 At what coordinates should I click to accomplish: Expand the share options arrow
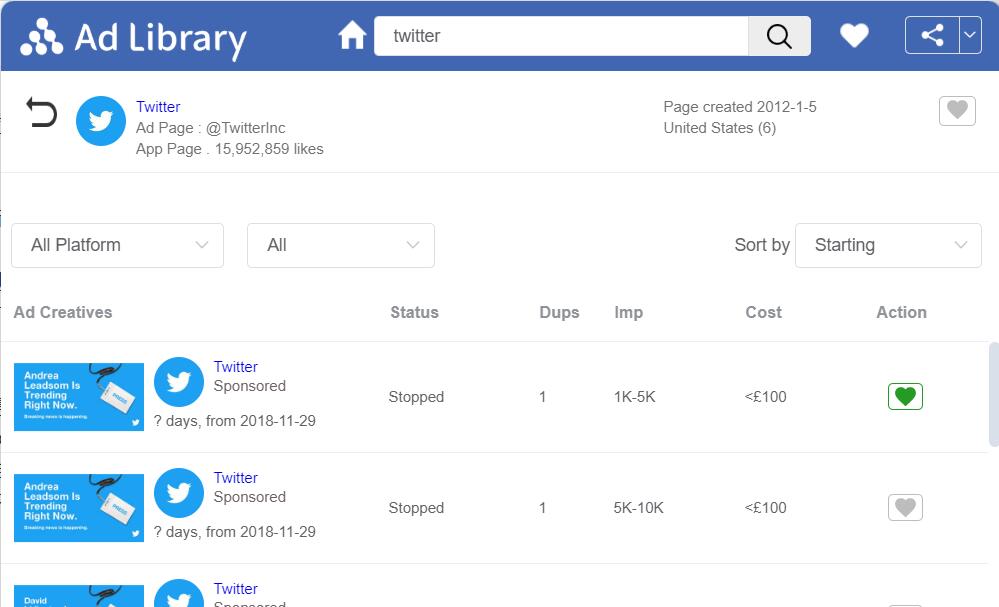click(x=970, y=35)
